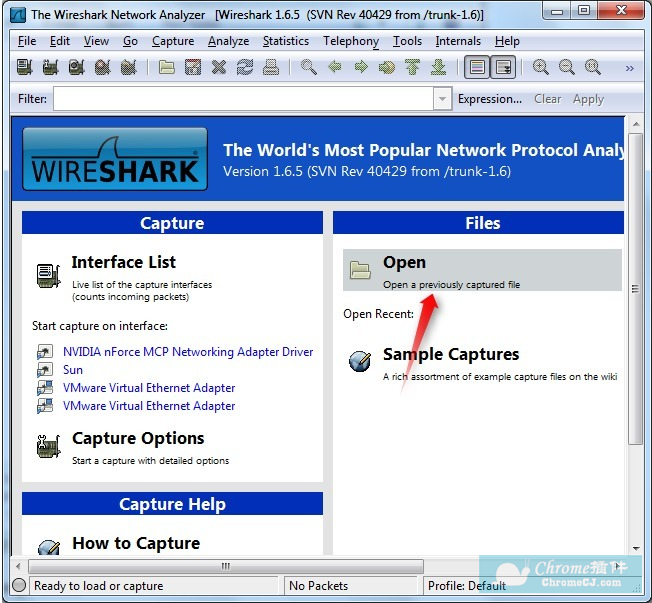Click the Wireshark title bar app icon
Screen dimensions: 652x603
pos(18,15)
